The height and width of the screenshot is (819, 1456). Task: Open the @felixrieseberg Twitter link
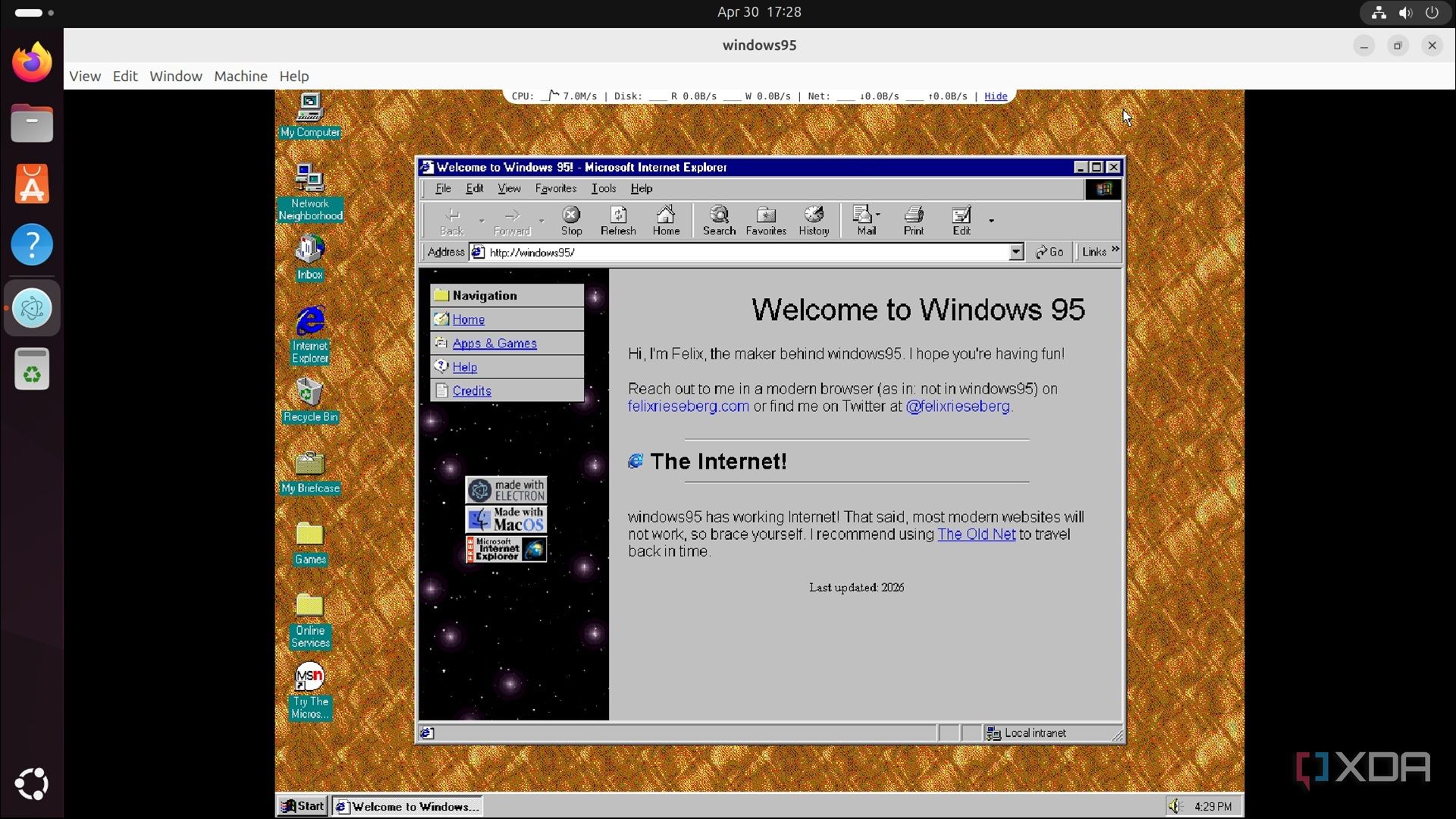pyautogui.click(x=958, y=406)
